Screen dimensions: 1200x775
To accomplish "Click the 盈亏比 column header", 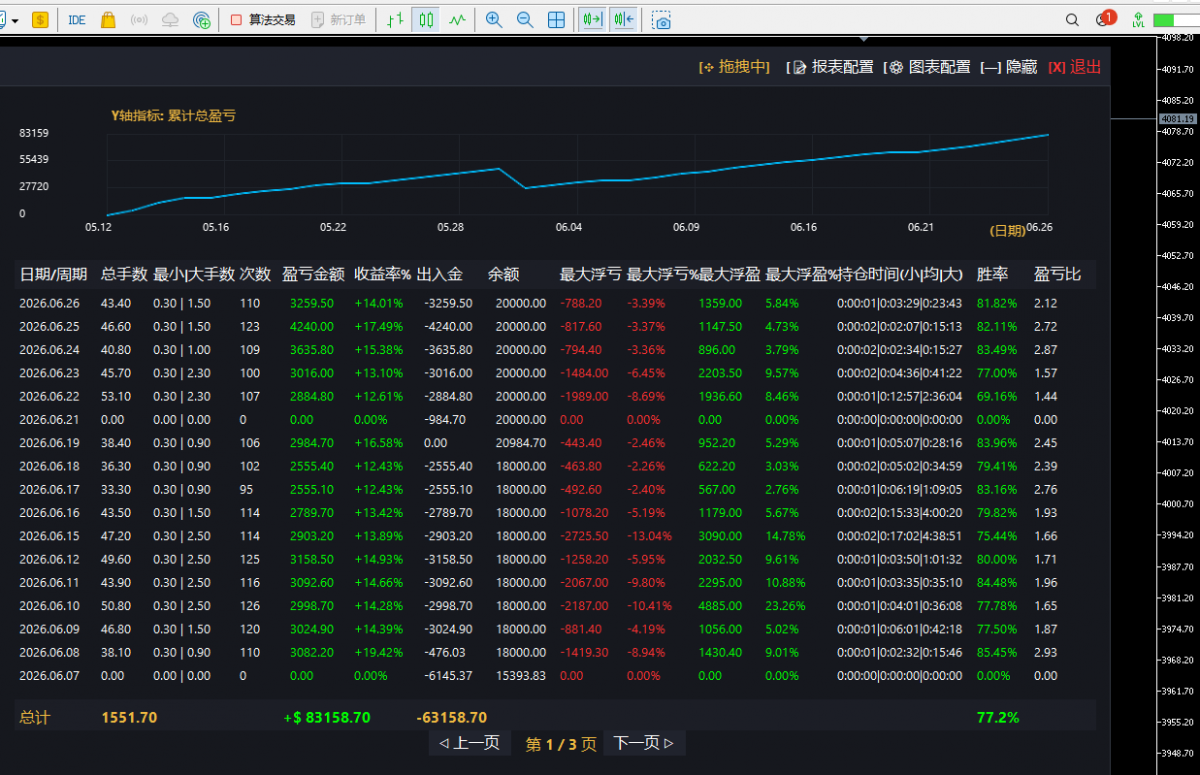I will 1057,274.
